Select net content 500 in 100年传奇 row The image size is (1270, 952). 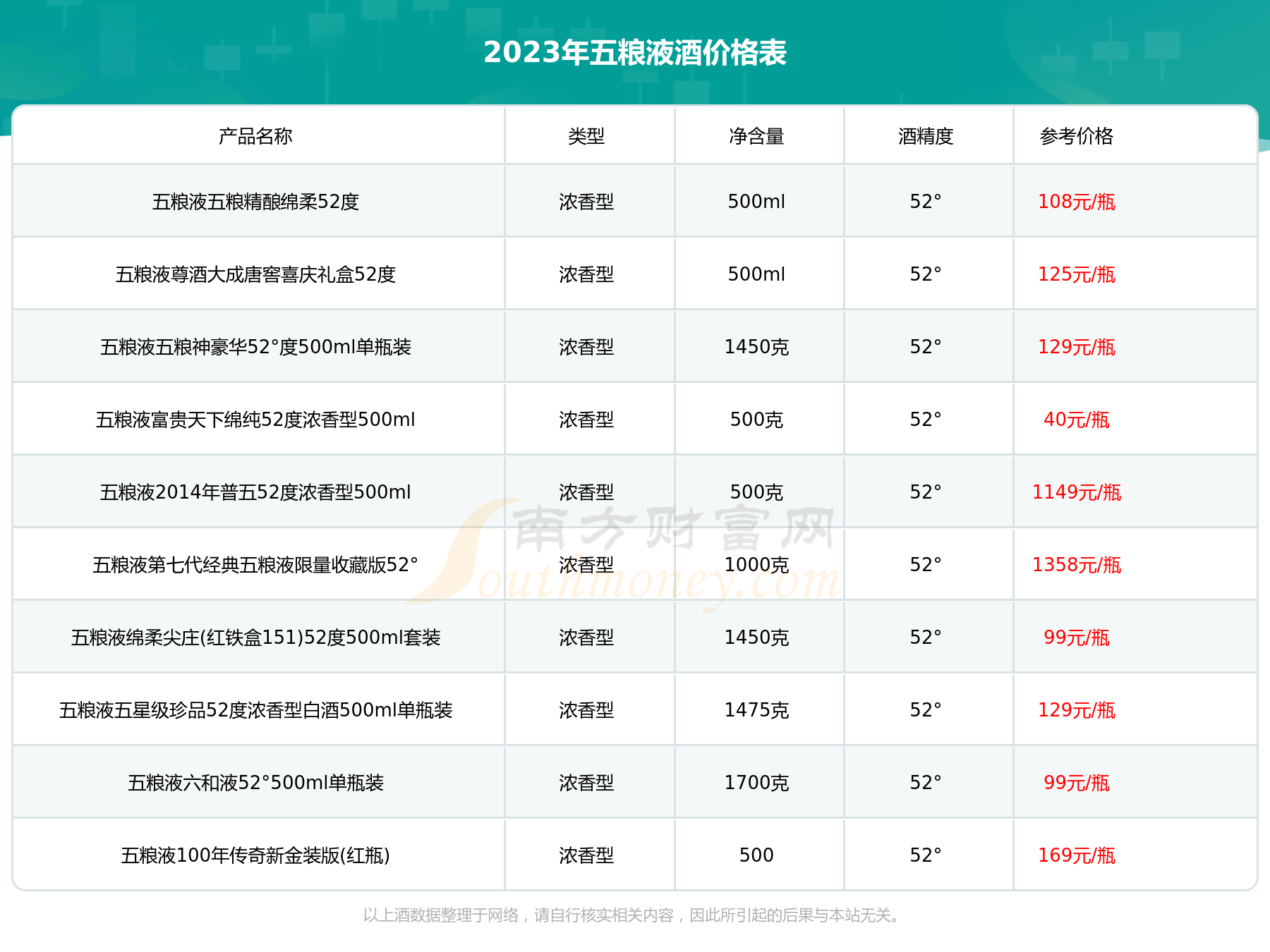click(x=756, y=855)
